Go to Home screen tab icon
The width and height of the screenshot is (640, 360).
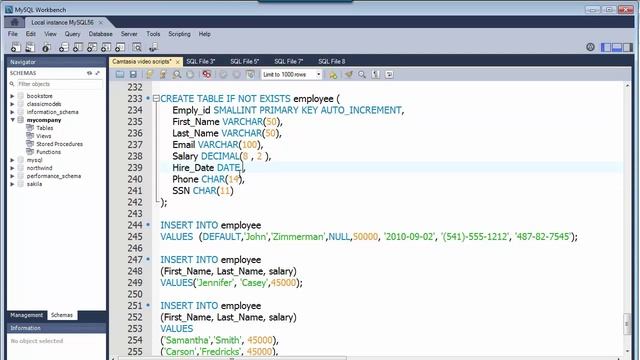click(x=15, y=22)
